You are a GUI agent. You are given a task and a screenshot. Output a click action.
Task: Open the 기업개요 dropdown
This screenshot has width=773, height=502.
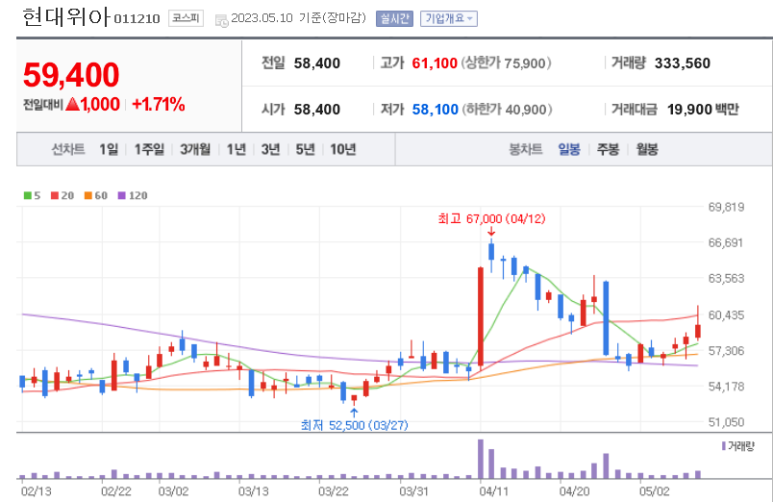449,19
